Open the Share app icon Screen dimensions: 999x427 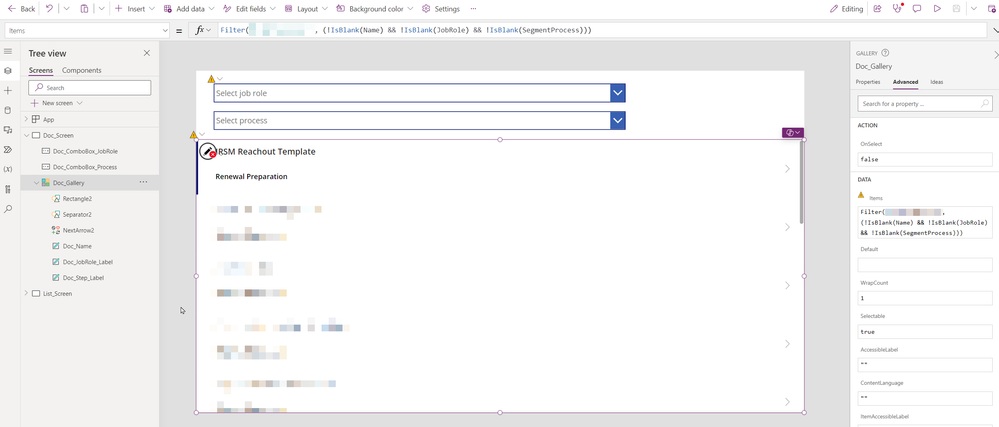pyautogui.click(x=877, y=9)
